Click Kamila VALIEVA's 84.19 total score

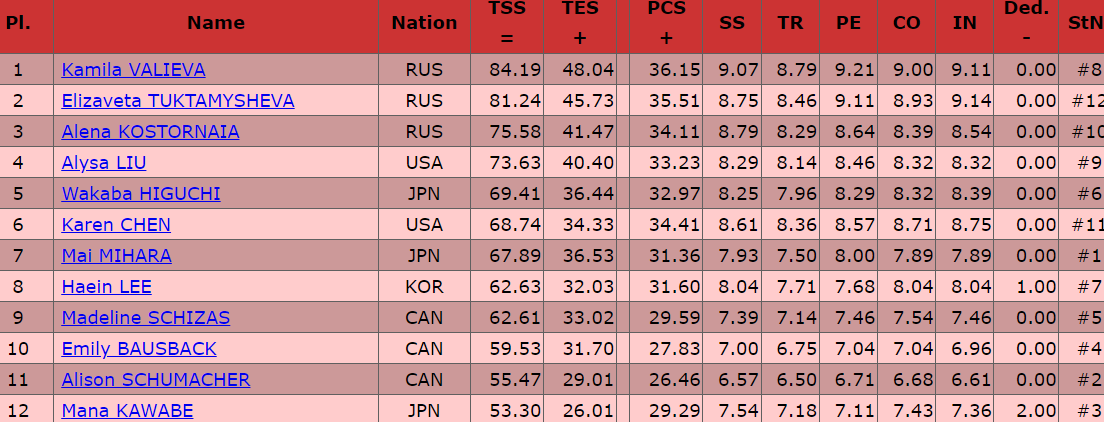514,70
